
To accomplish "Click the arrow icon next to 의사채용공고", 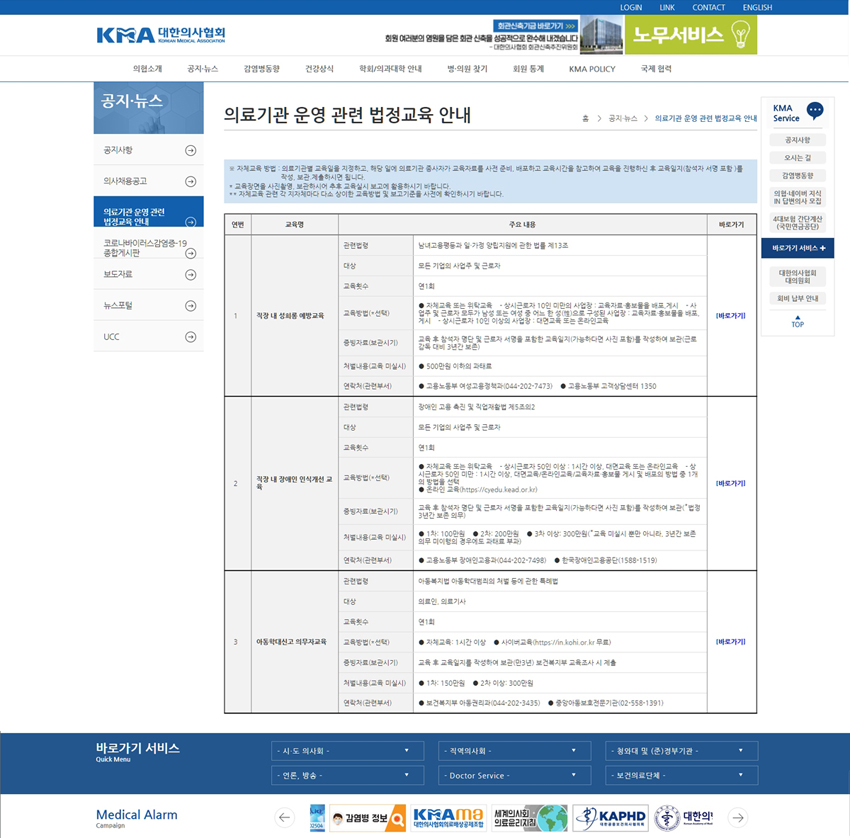I will 190,181.
